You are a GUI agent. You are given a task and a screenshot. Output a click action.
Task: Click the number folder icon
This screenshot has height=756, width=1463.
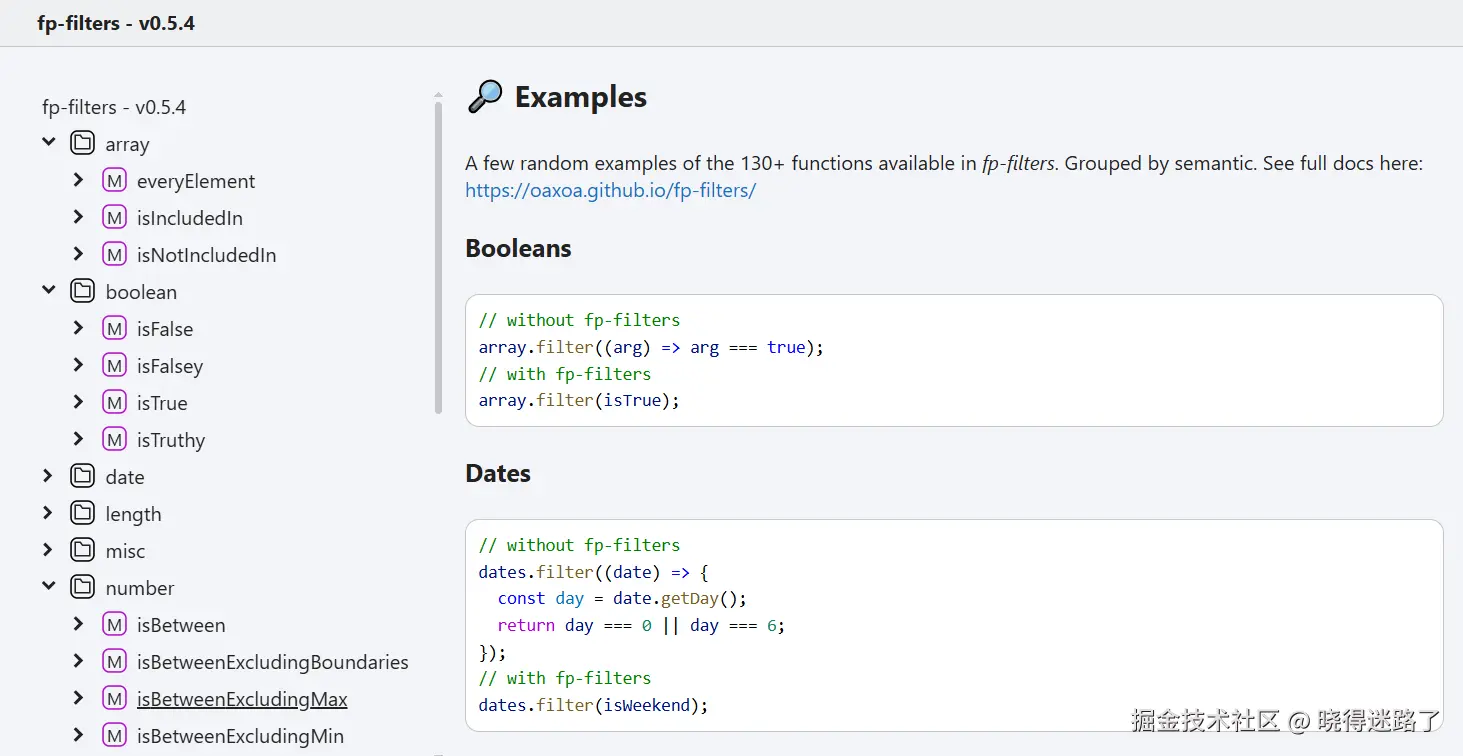82,588
